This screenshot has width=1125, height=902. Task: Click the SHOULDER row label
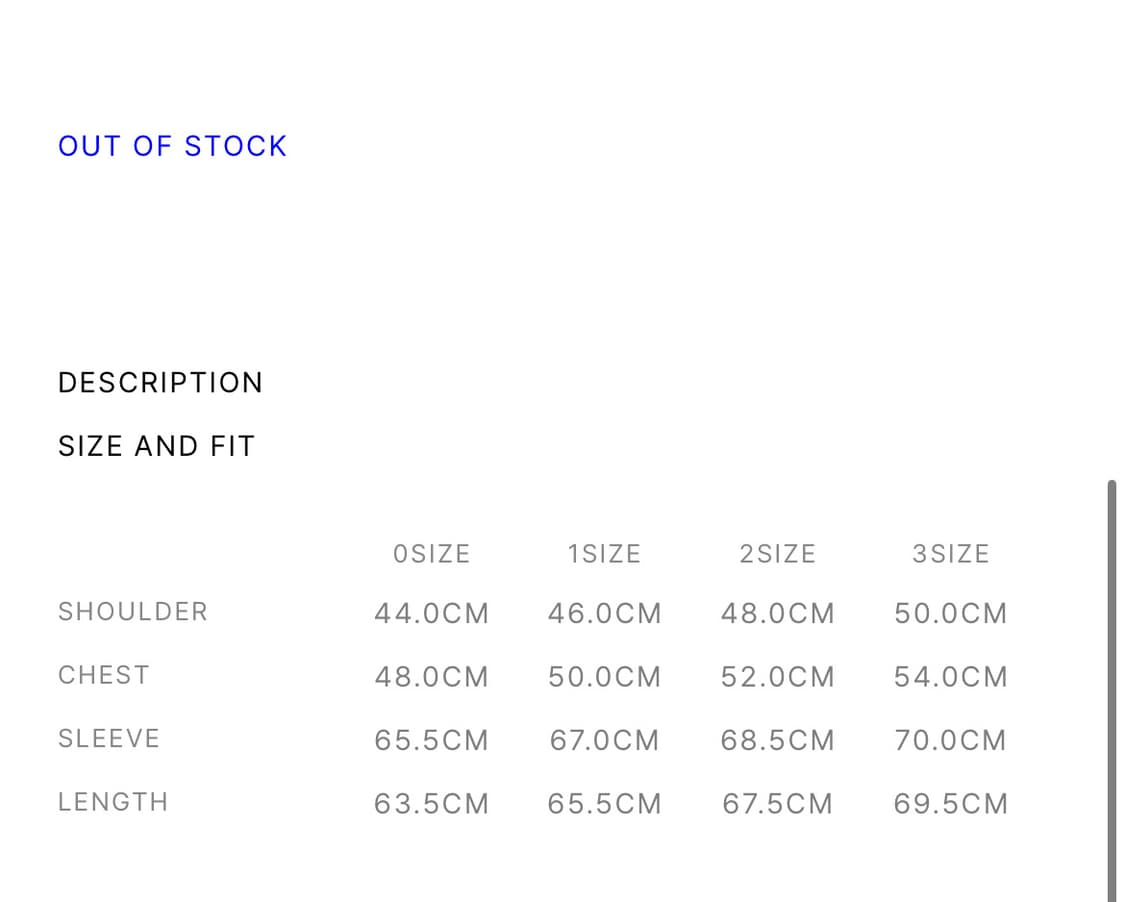[x=133, y=612]
